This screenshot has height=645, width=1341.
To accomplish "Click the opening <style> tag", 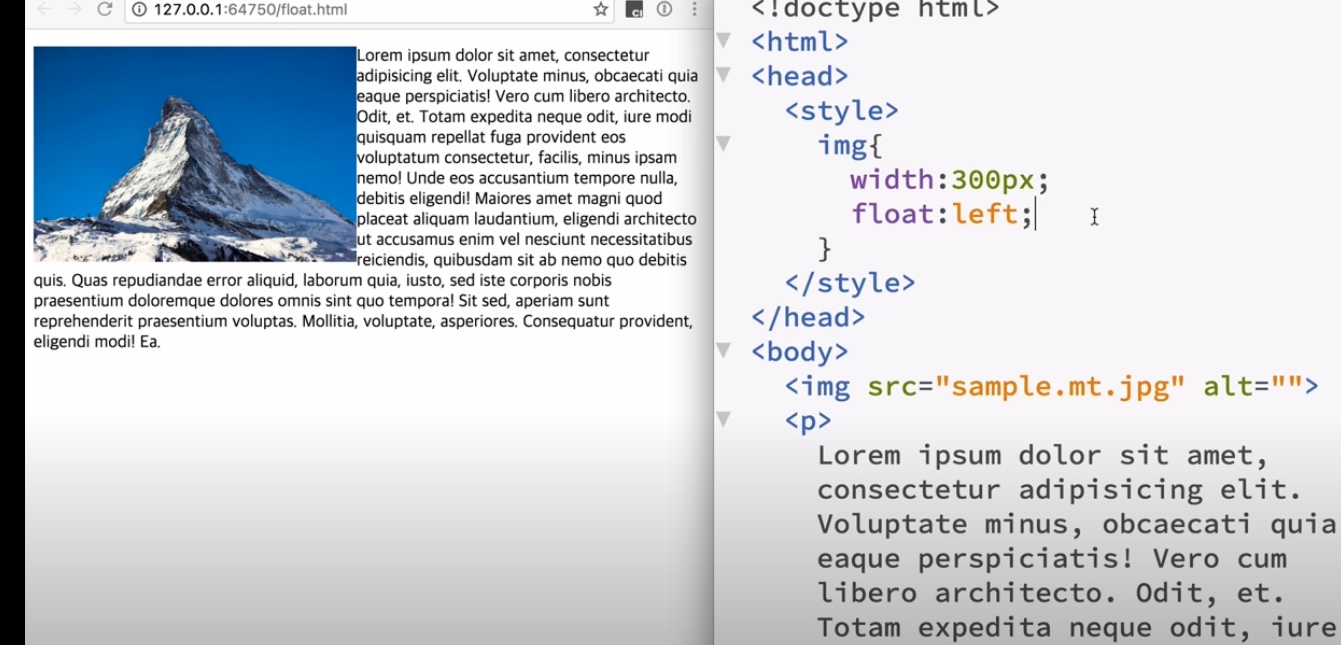I will click(842, 110).
